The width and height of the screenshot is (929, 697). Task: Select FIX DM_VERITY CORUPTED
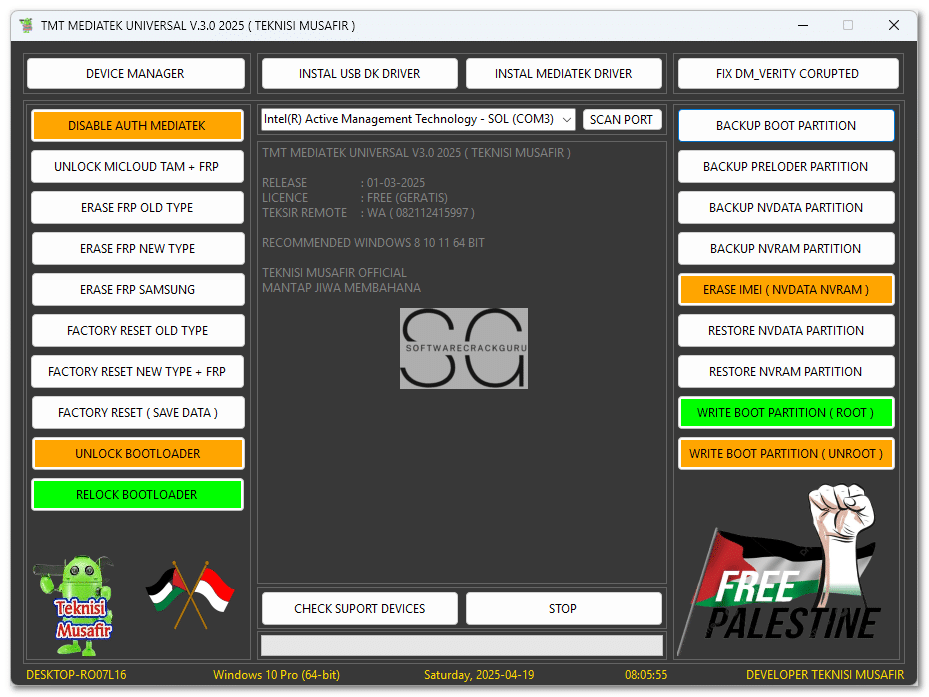click(x=786, y=73)
